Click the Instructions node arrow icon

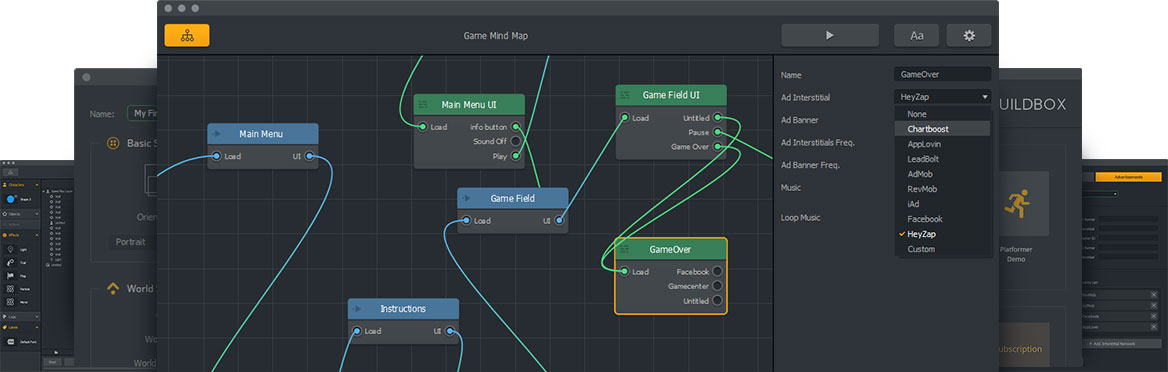358,309
